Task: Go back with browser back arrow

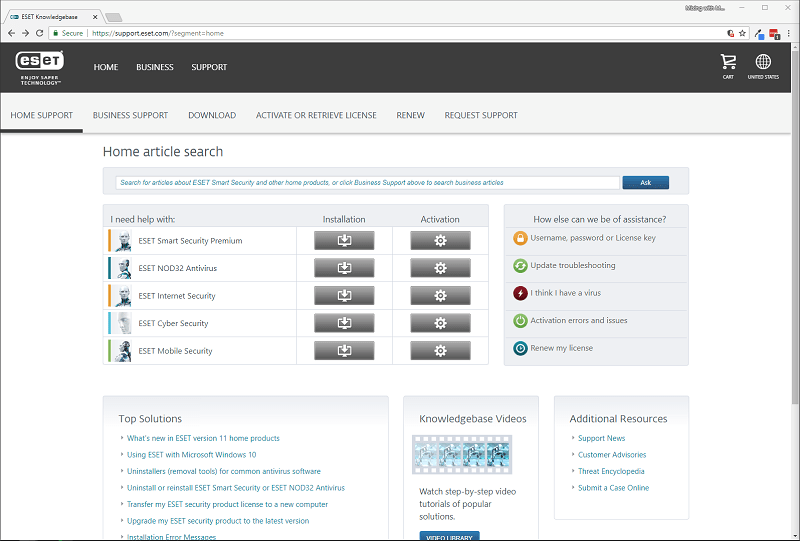Action: point(11,33)
